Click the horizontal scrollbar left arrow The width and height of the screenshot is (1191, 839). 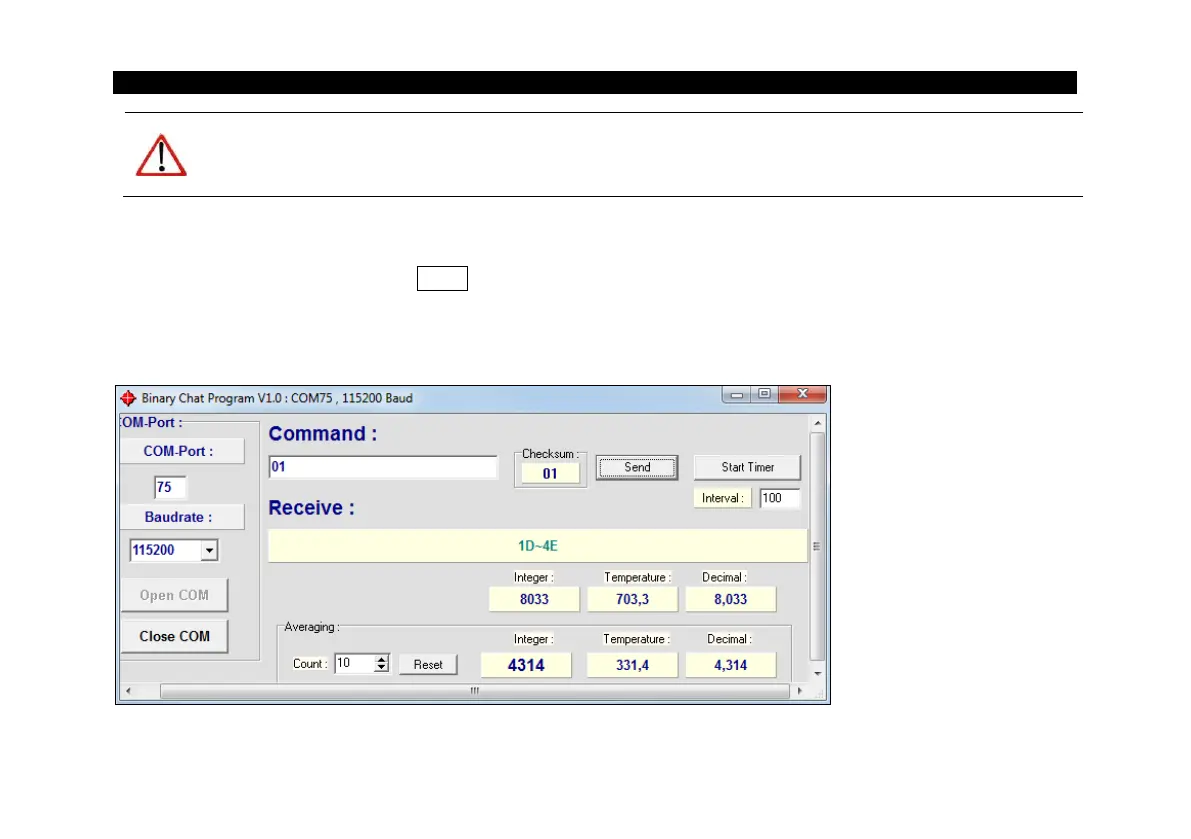(x=128, y=691)
